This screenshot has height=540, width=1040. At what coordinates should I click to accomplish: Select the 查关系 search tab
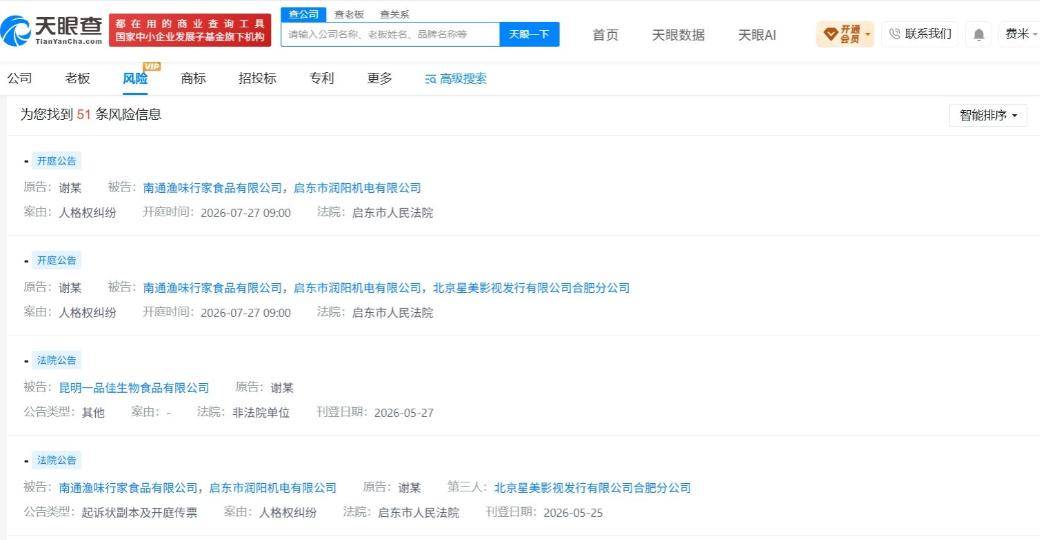coord(394,14)
